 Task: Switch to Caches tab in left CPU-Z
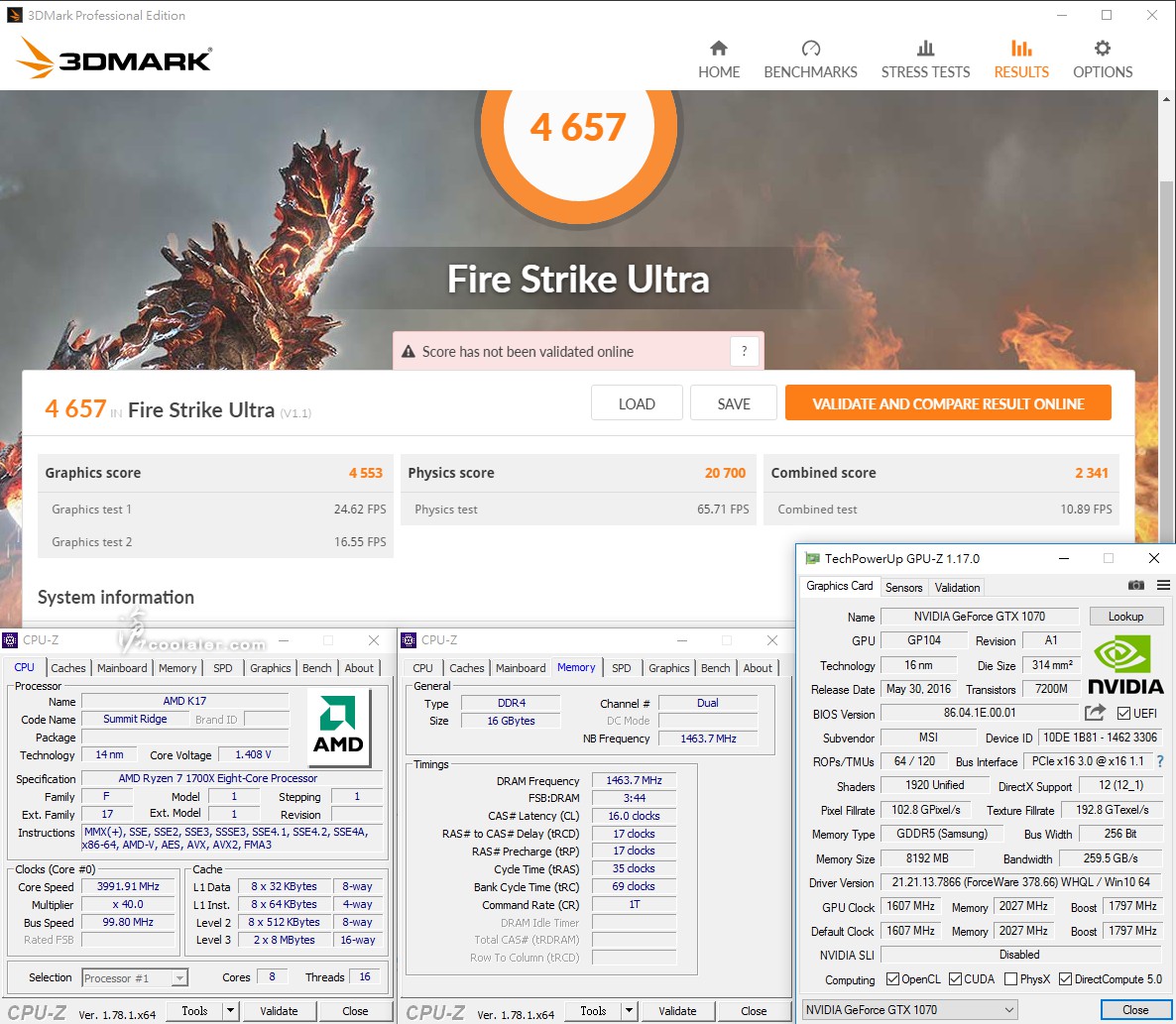click(68, 668)
